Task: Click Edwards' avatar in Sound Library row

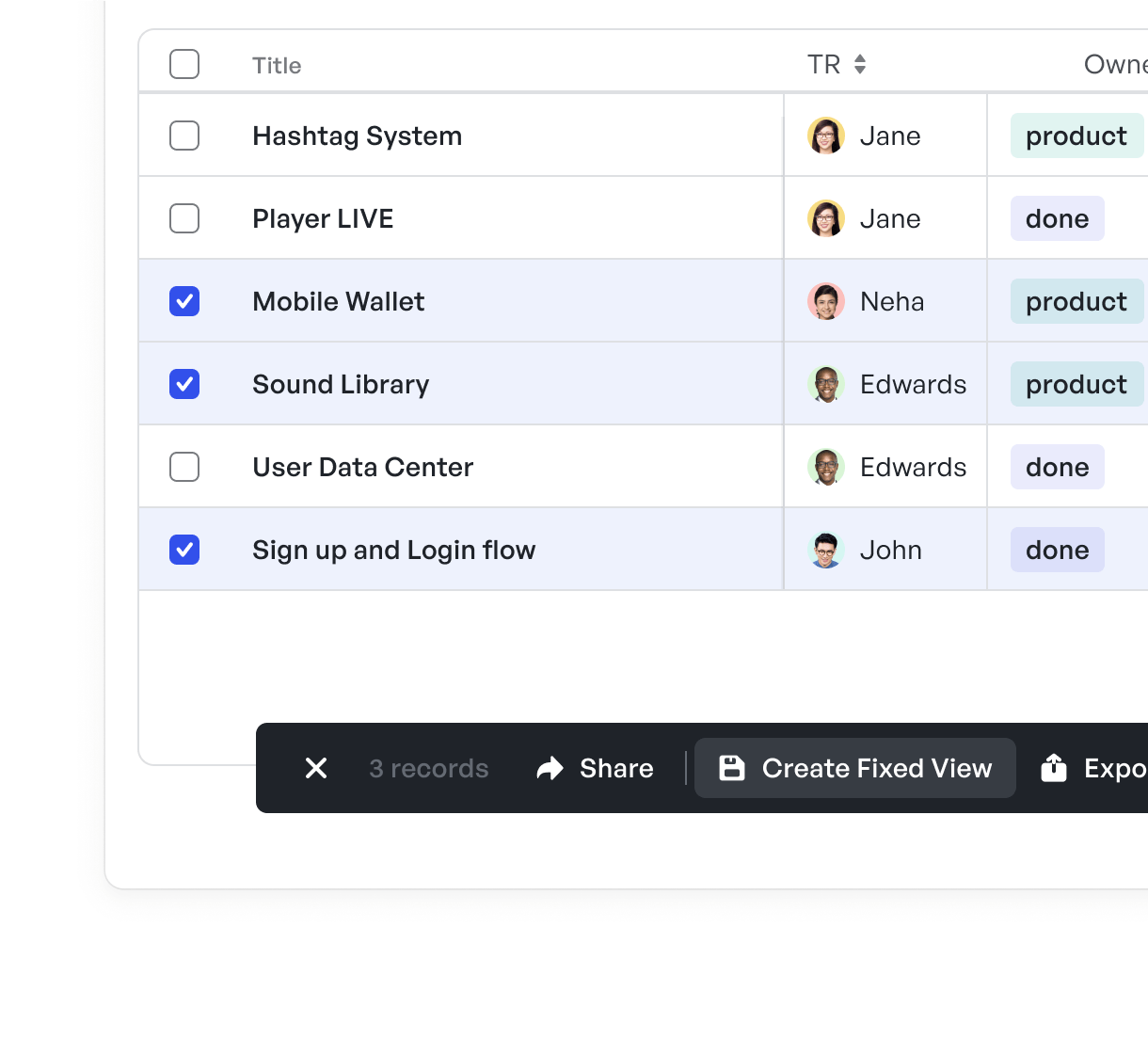Action: pos(826,384)
